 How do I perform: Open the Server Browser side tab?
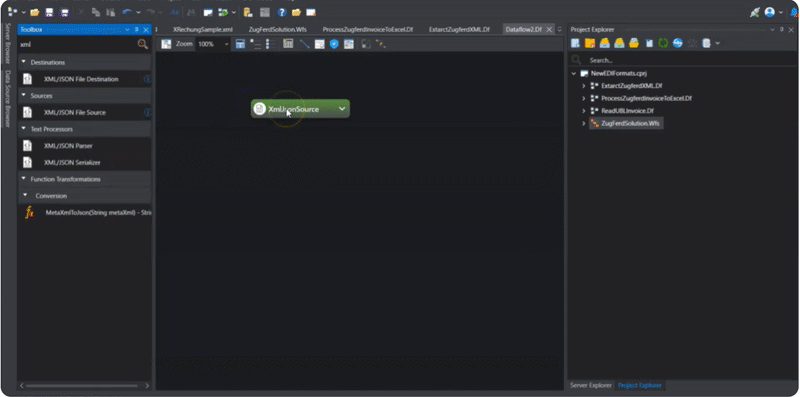(8, 43)
